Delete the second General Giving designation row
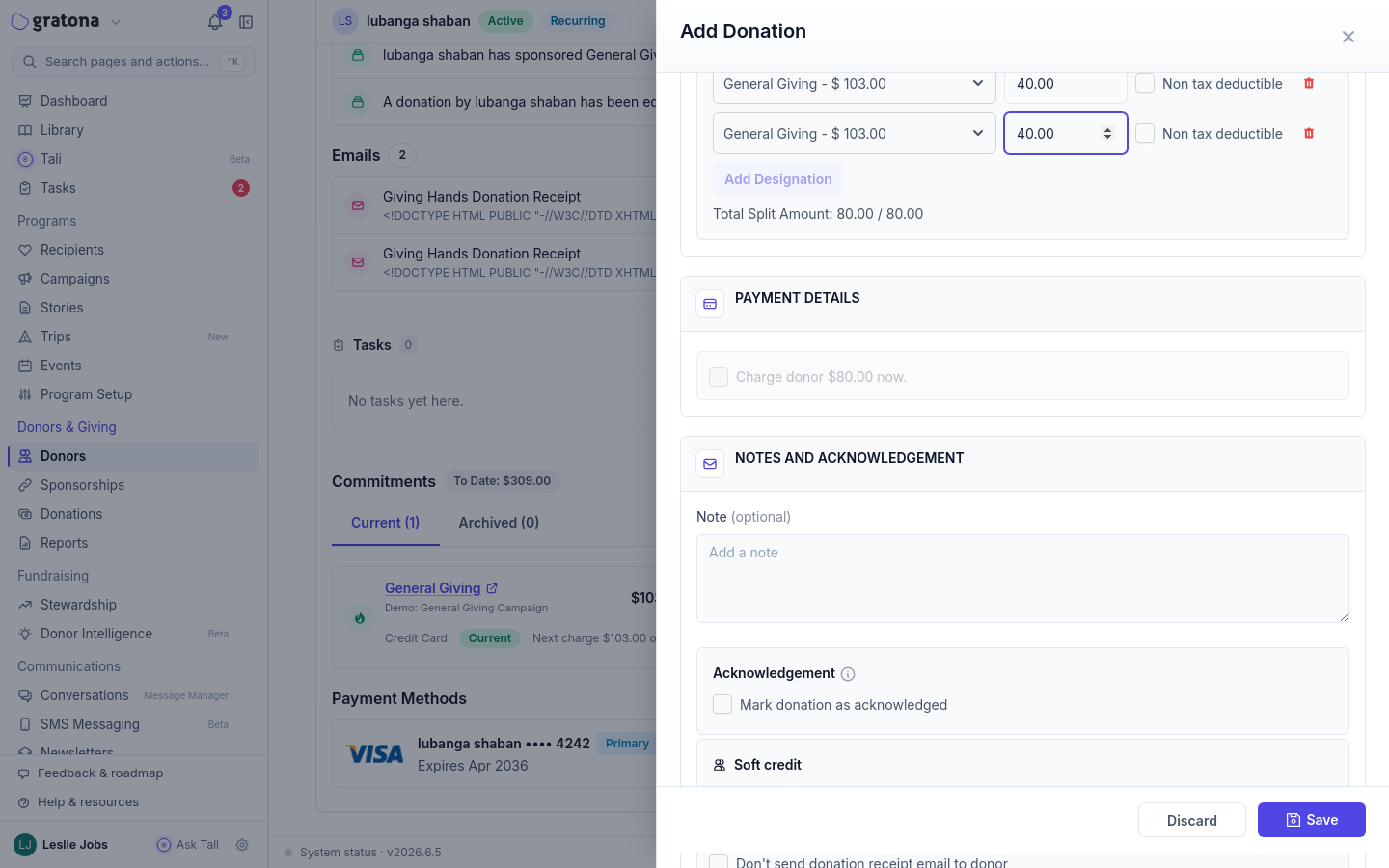This screenshot has width=1389, height=868. (x=1309, y=134)
